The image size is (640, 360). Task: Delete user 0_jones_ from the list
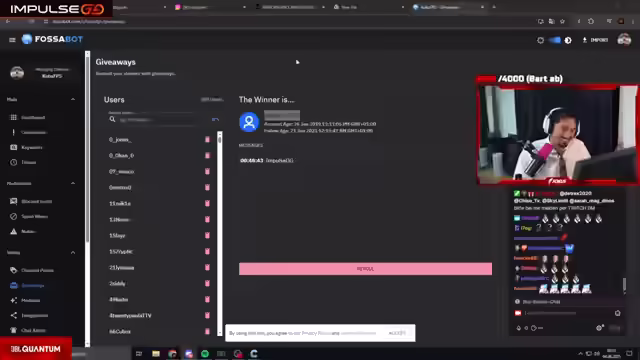(x=207, y=140)
